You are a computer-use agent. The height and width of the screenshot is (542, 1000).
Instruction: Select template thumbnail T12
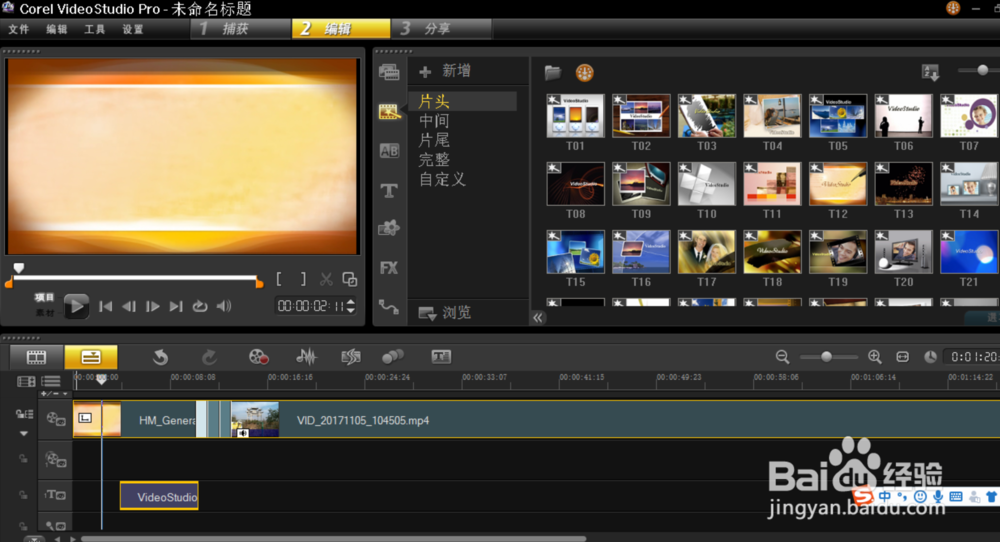pyautogui.click(x=838, y=184)
